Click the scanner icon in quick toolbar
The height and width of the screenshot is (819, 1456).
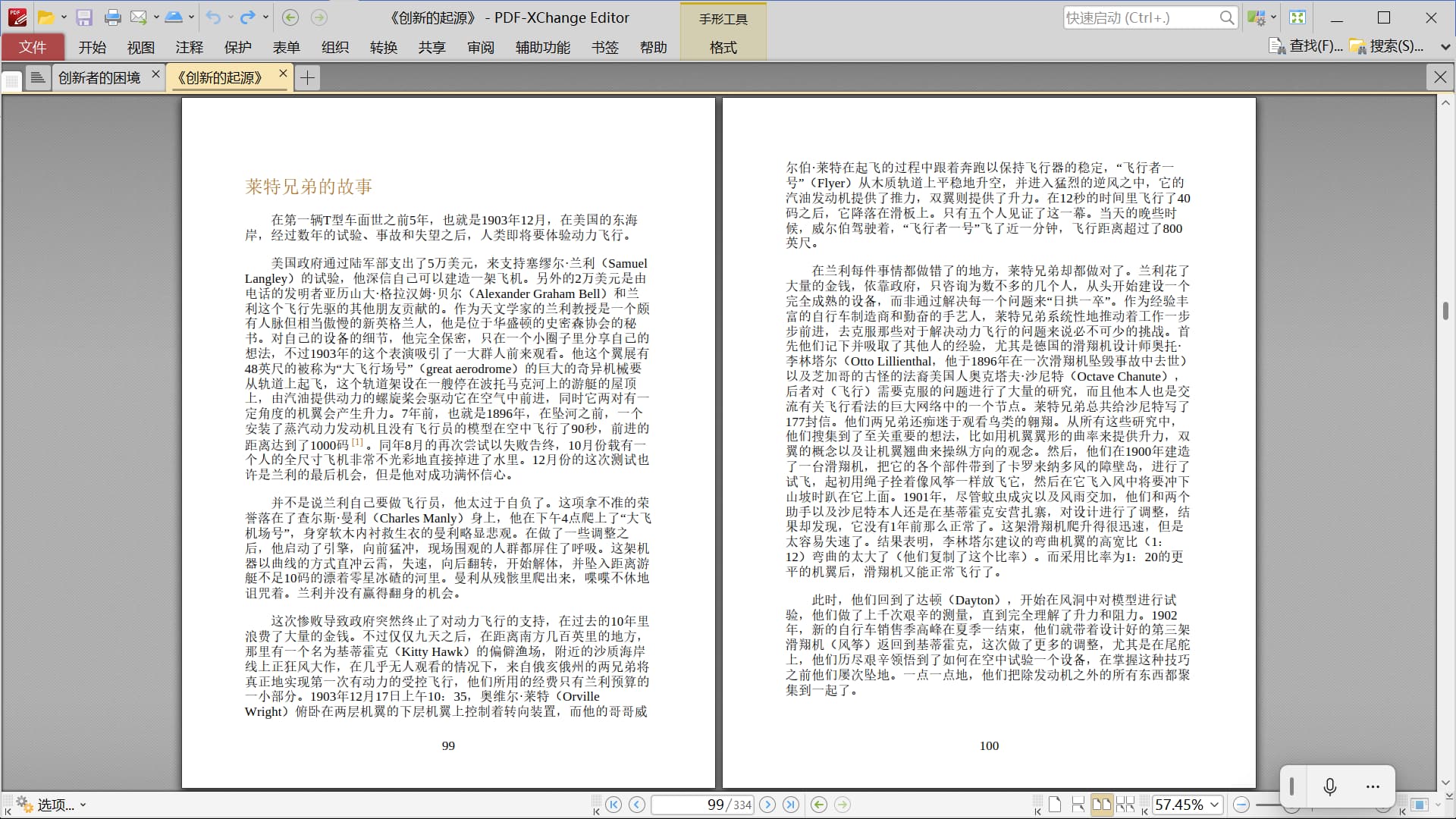pos(174,17)
